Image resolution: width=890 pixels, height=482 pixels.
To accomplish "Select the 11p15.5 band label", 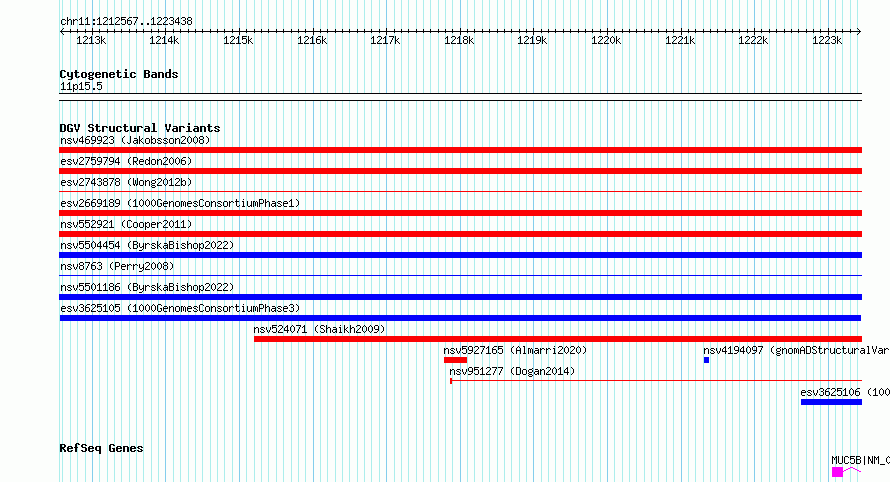I will [81, 86].
